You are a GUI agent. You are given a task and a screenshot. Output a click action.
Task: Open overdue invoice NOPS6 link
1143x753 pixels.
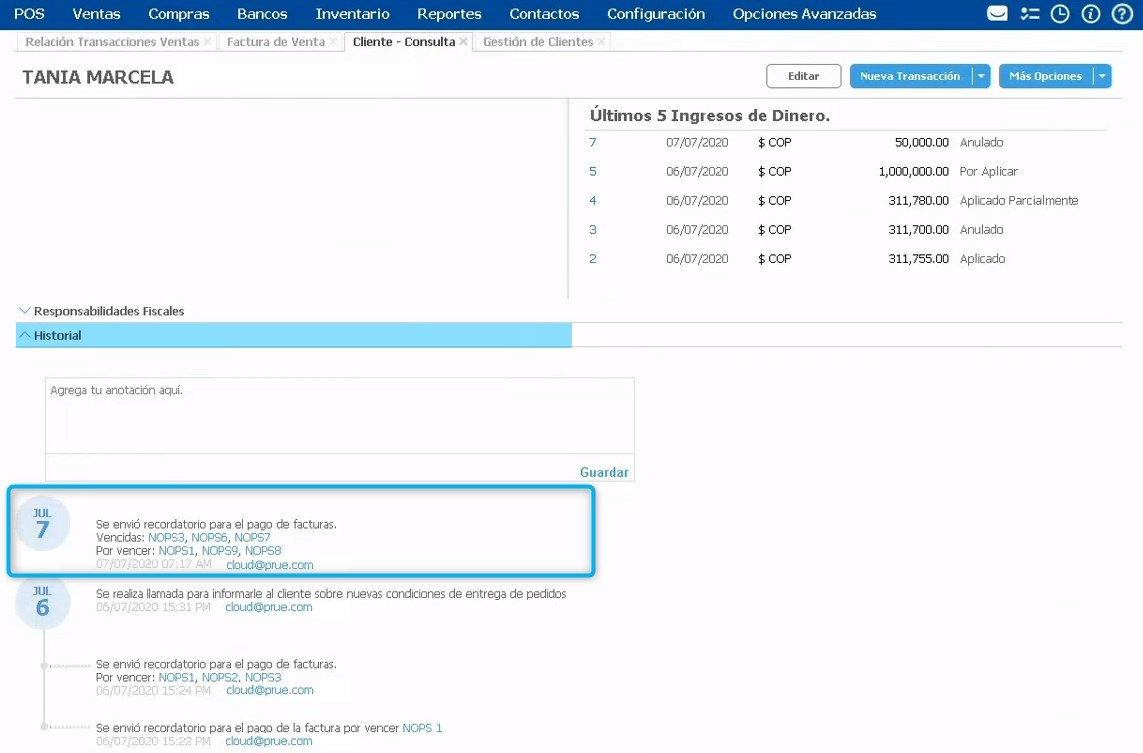click(209, 538)
